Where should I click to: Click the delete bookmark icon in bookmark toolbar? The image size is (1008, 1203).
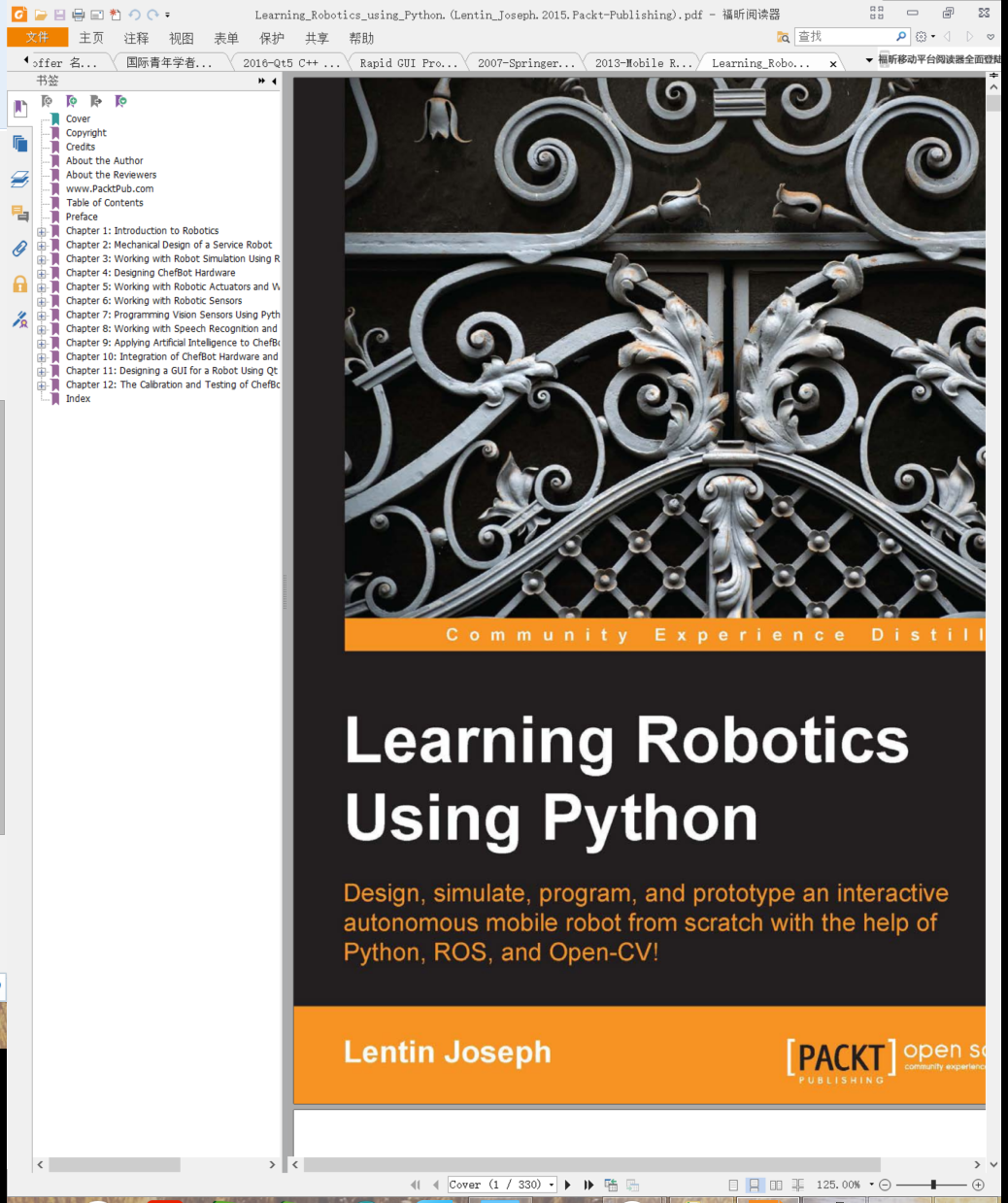(x=47, y=101)
